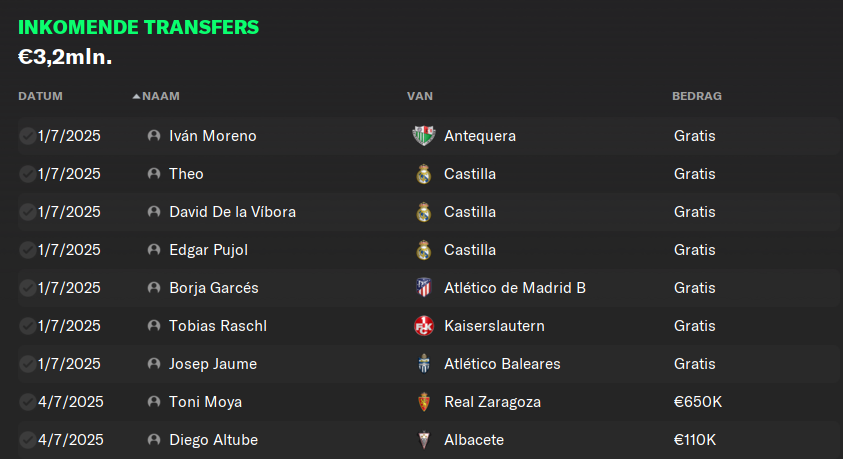The width and height of the screenshot is (843, 459).
Task: Click the Antequera club crest
Action: (424, 136)
